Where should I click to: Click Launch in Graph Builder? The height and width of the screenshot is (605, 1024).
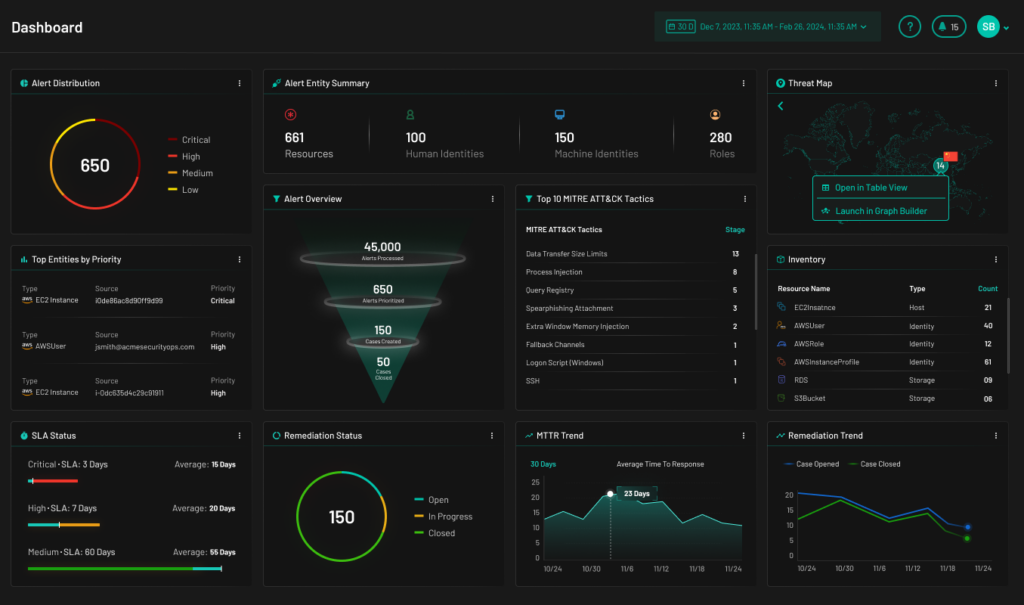pyautogui.click(x=880, y=211)
